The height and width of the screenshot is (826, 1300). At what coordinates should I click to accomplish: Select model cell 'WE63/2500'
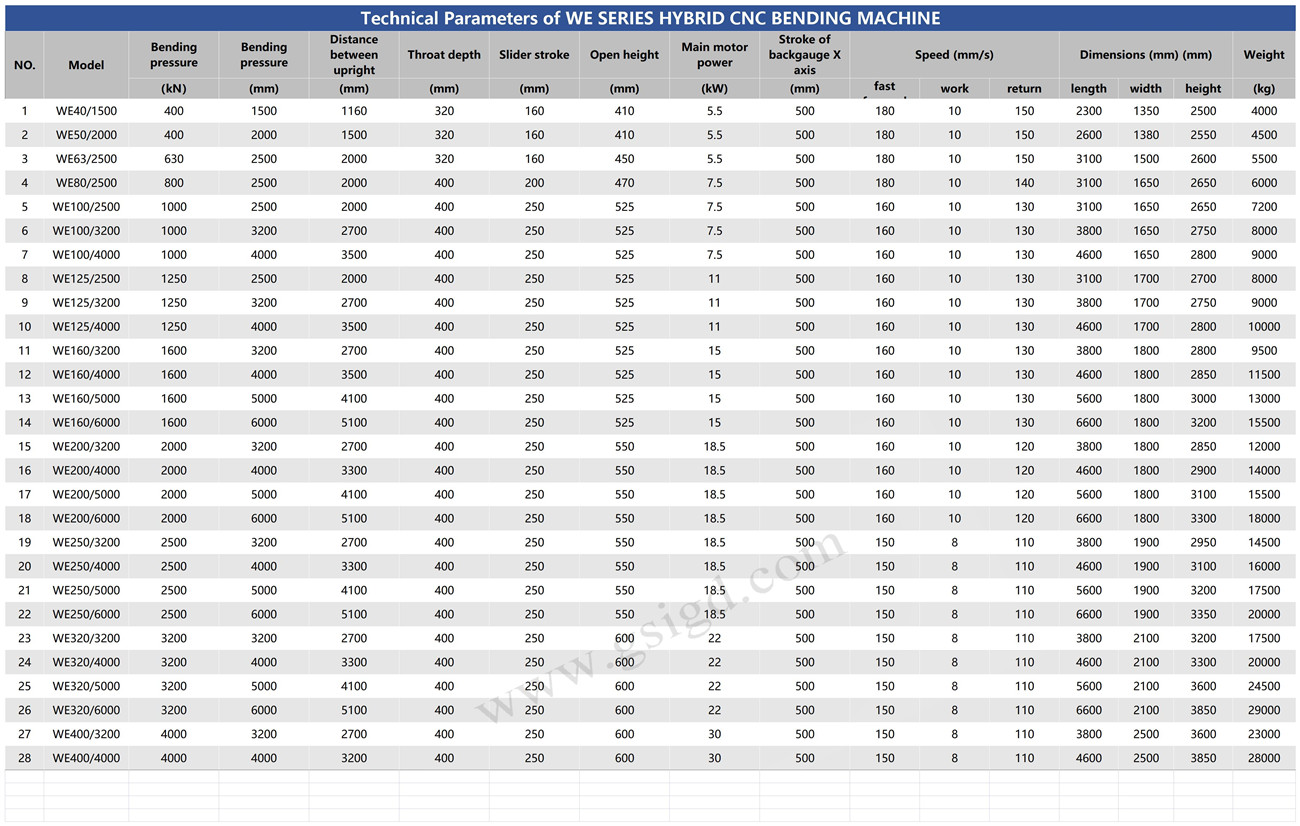[86, 159]
